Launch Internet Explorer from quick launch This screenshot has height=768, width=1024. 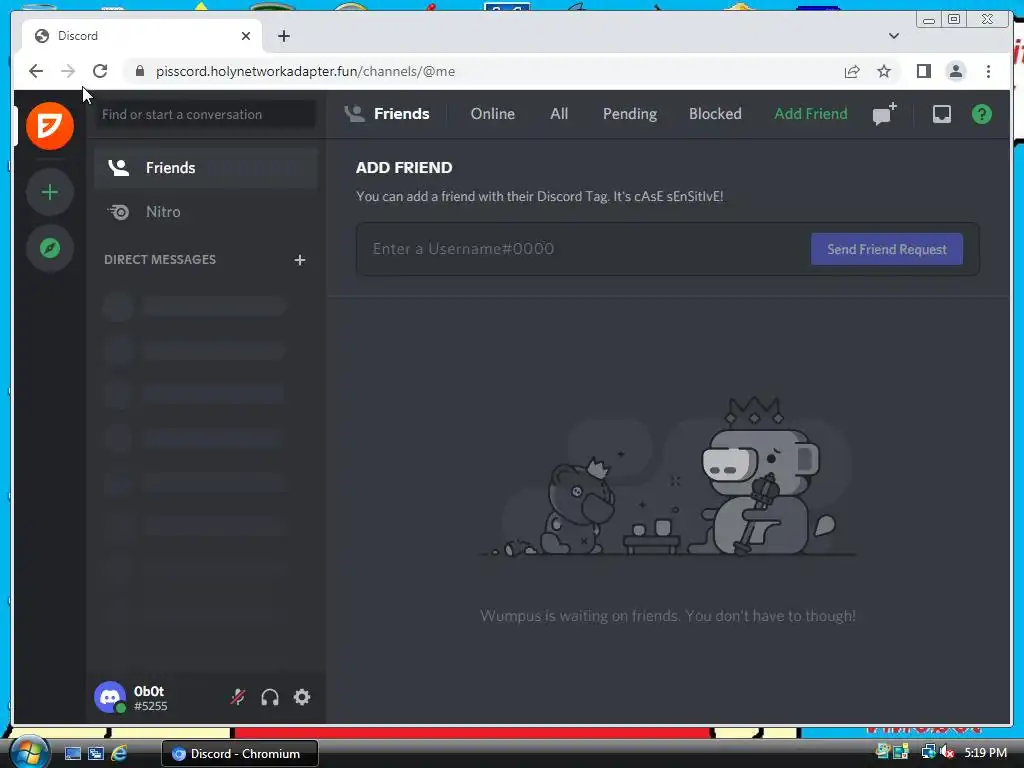tap(119, 754)
